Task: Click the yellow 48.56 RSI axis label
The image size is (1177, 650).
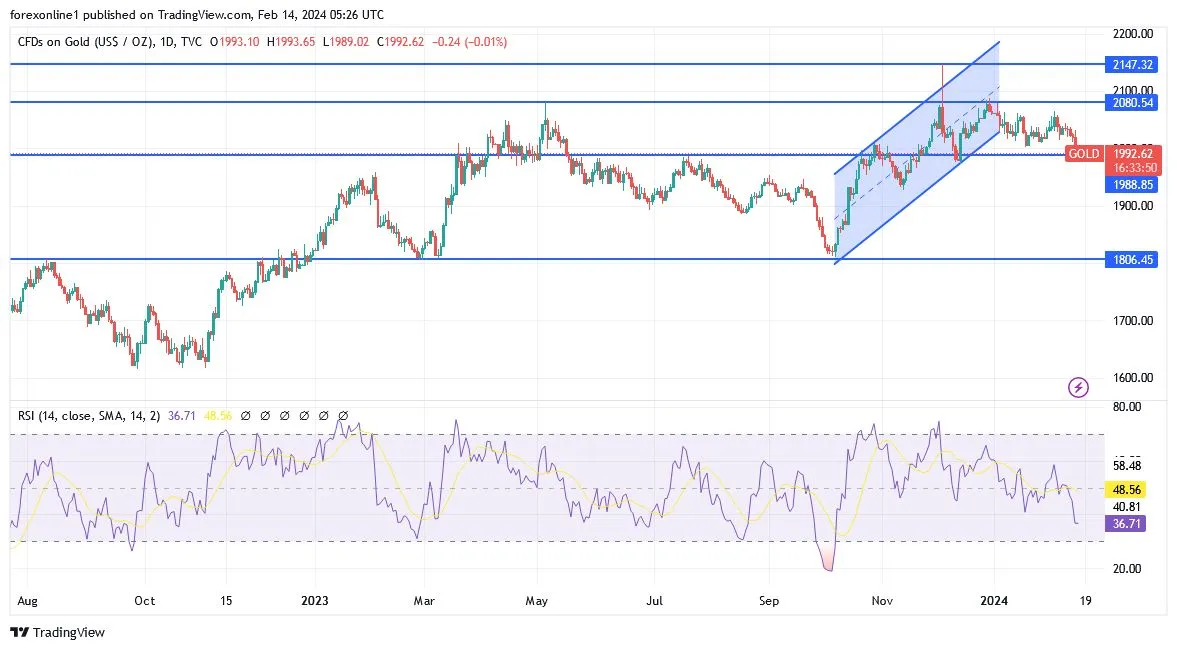Action: (x=1126, y=489)
